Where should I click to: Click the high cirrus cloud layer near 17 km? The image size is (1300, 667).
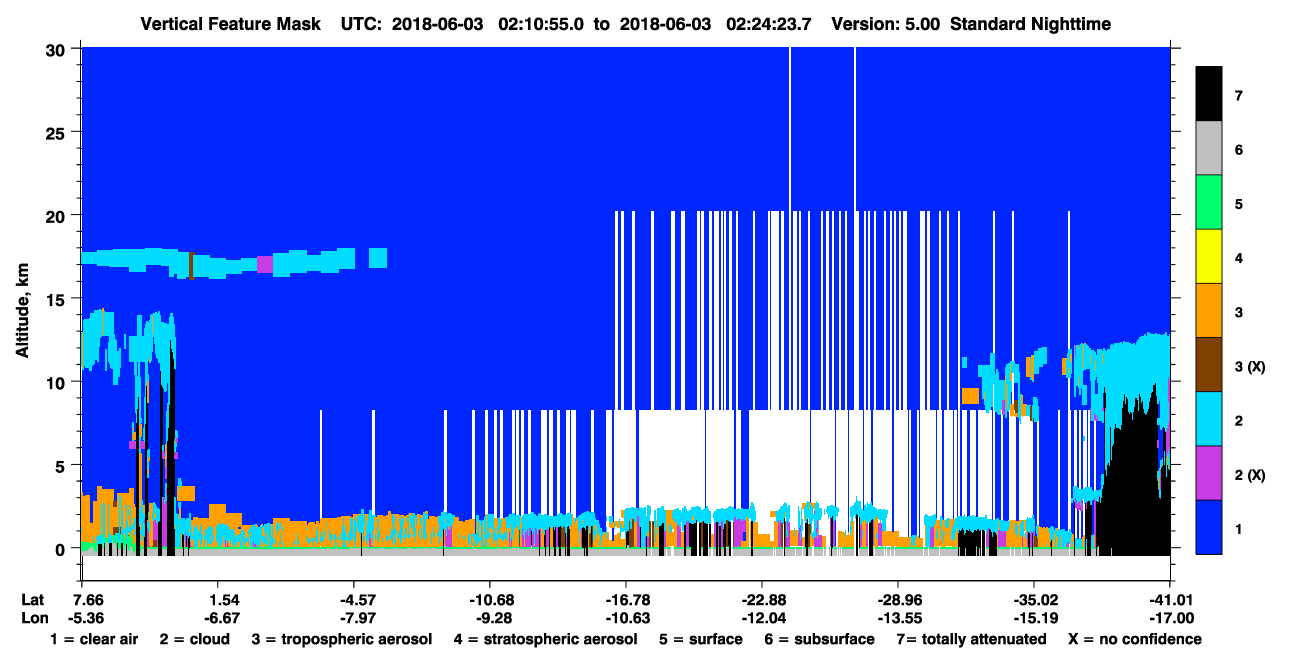click(x=233, y=261)
